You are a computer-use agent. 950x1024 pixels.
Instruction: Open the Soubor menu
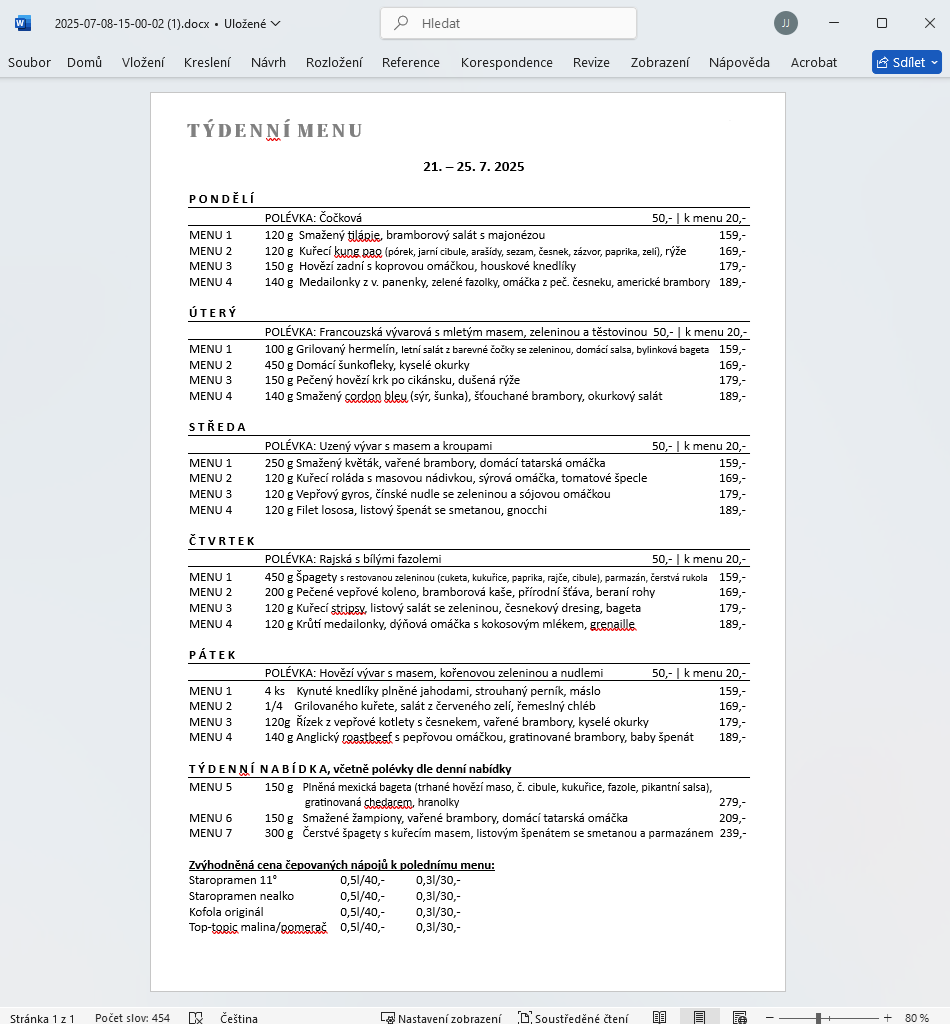(29, 62)
